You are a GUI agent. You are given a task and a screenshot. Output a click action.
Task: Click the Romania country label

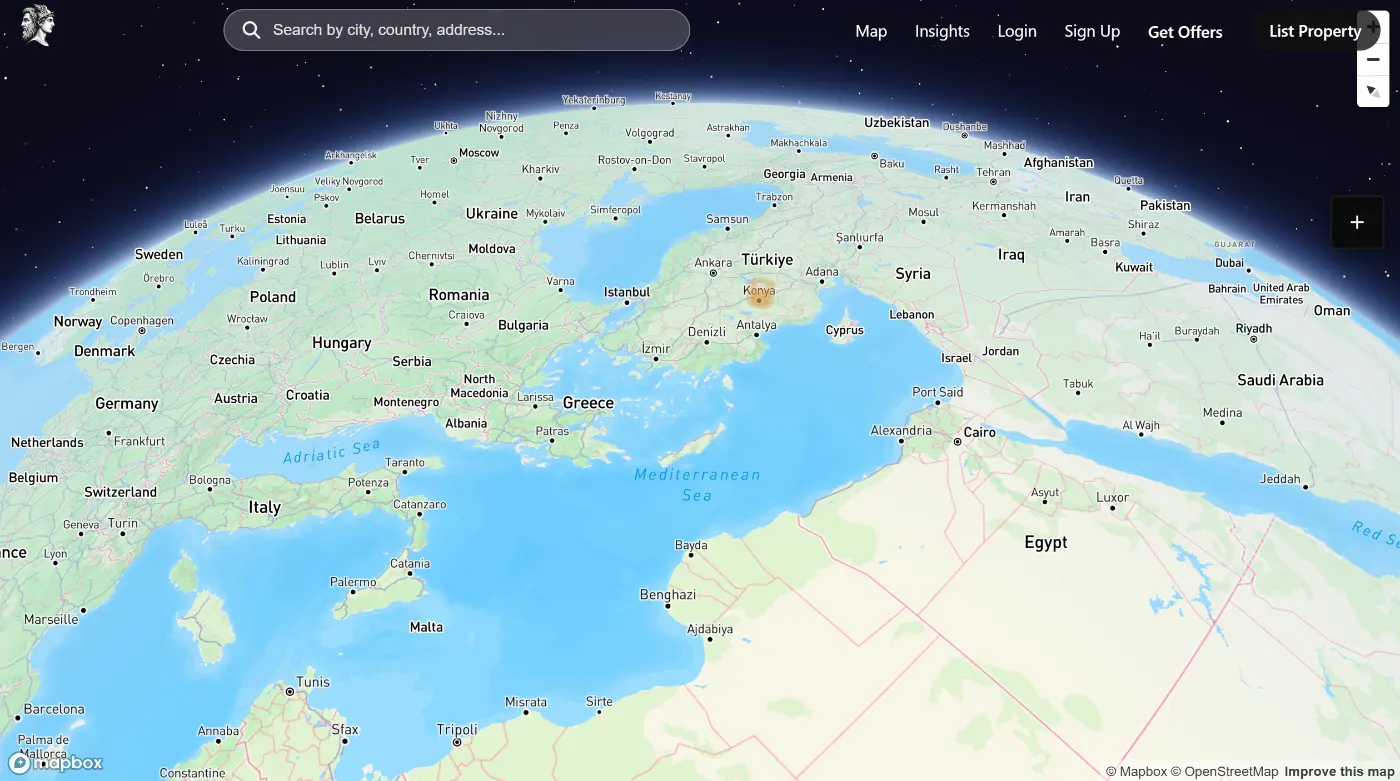459,295
